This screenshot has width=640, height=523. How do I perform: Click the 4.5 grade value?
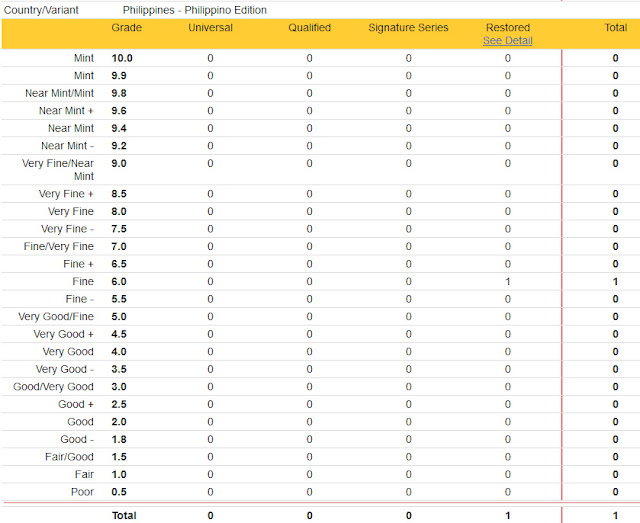(x=119, y=334)
